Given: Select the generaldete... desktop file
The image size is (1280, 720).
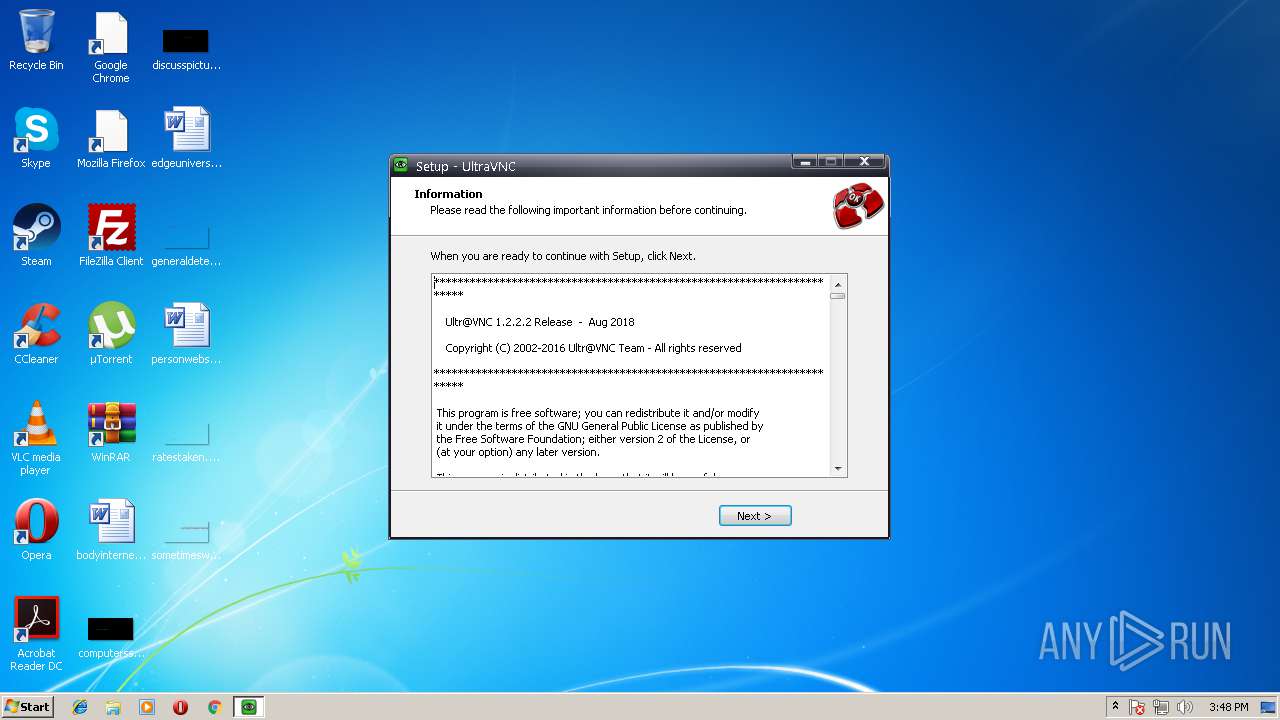Looking at the screenshot, I should tap(186, 243).
